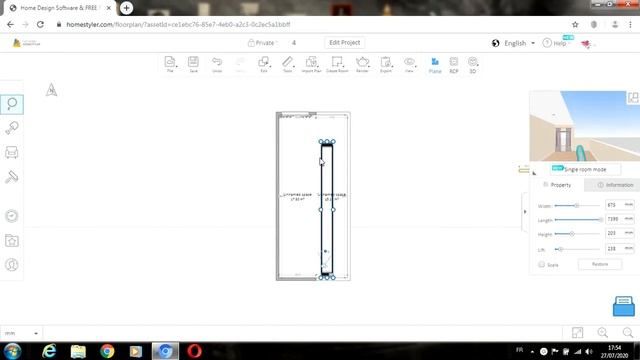Screen dimensions: 640x360
Task: Undo the last action
Action: click(217, 64)
